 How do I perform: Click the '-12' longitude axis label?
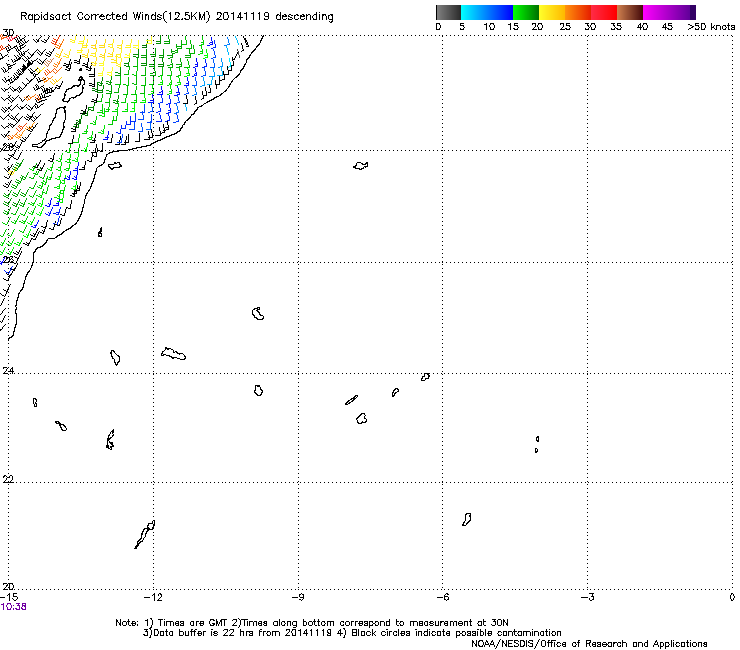click(x=153, y=597)
